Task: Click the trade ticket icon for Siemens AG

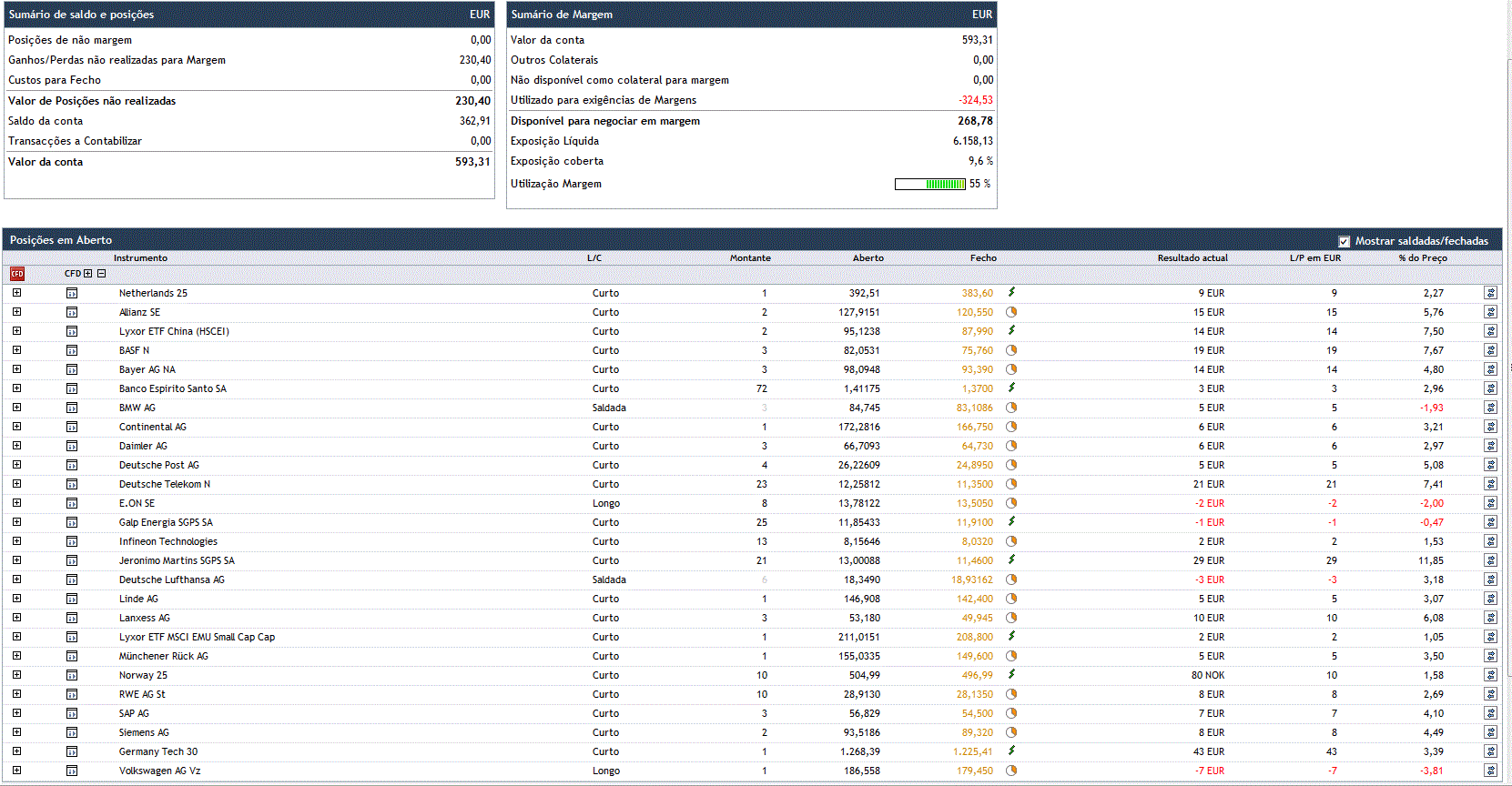Action: tap(1490, 732)
